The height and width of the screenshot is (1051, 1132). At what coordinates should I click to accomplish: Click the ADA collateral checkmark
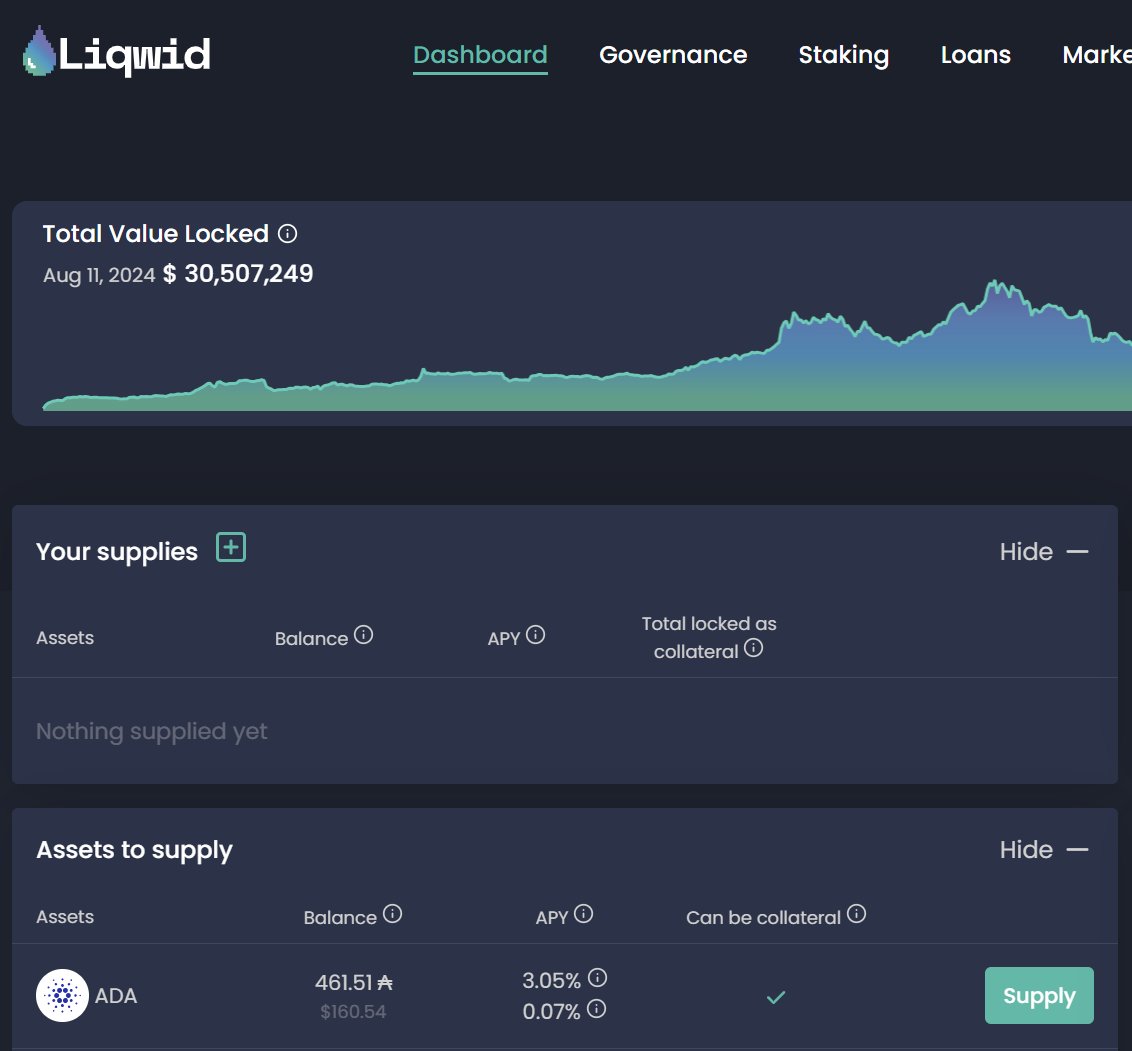[776, 998]
